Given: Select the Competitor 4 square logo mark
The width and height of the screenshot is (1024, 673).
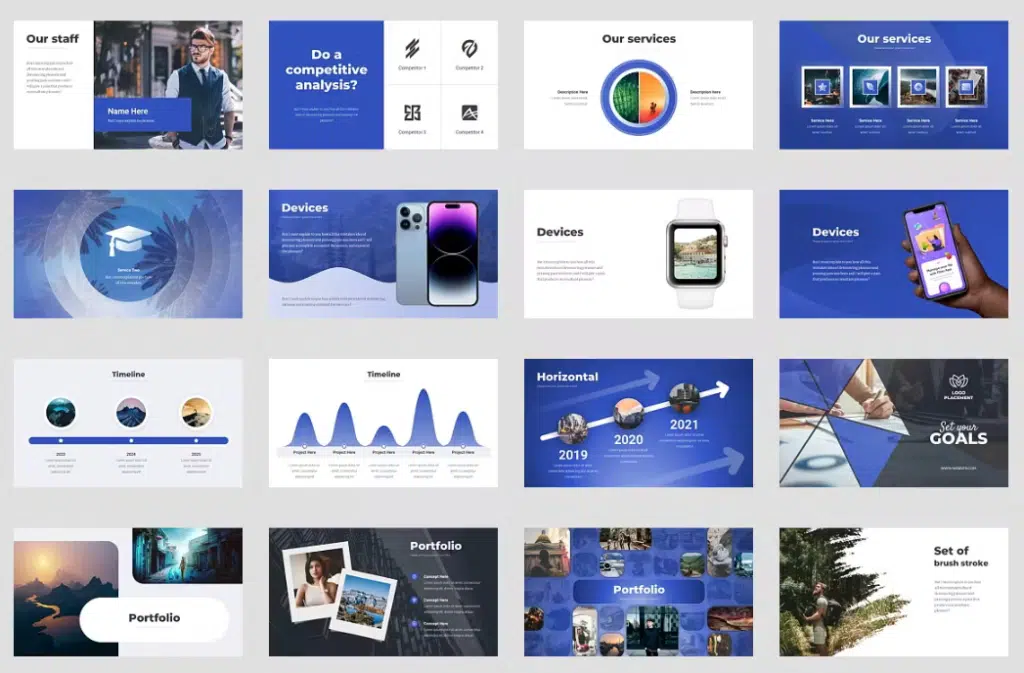Looking at the screenshot, I should 470,112.
